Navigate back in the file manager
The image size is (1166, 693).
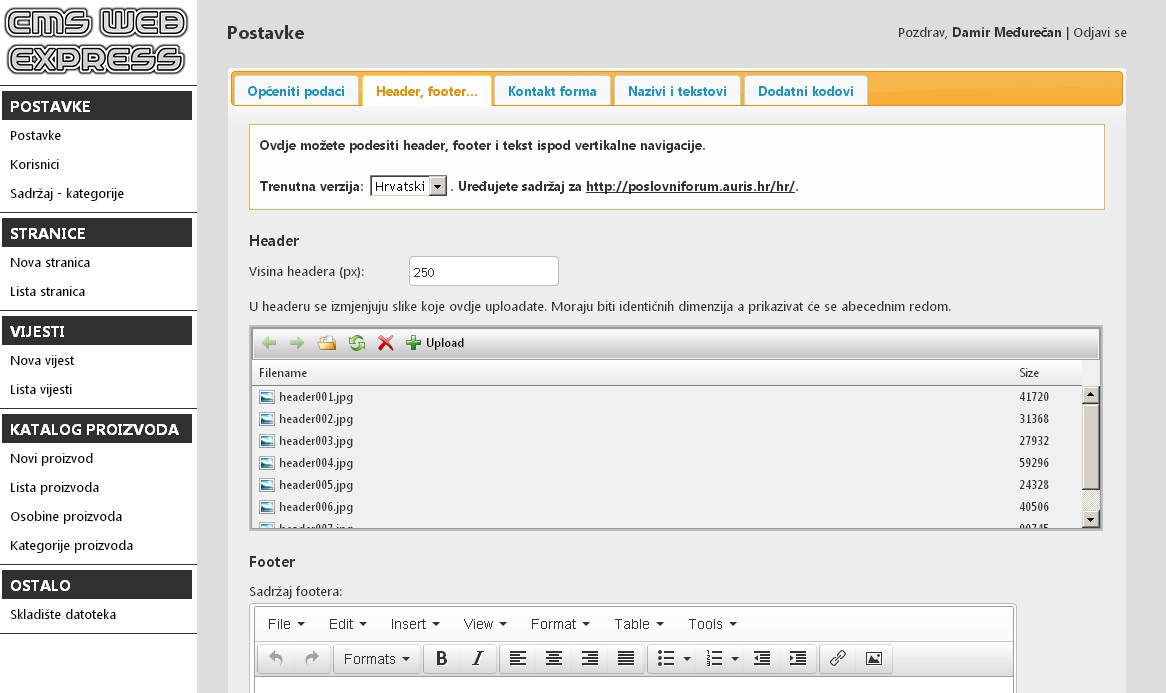268,342
